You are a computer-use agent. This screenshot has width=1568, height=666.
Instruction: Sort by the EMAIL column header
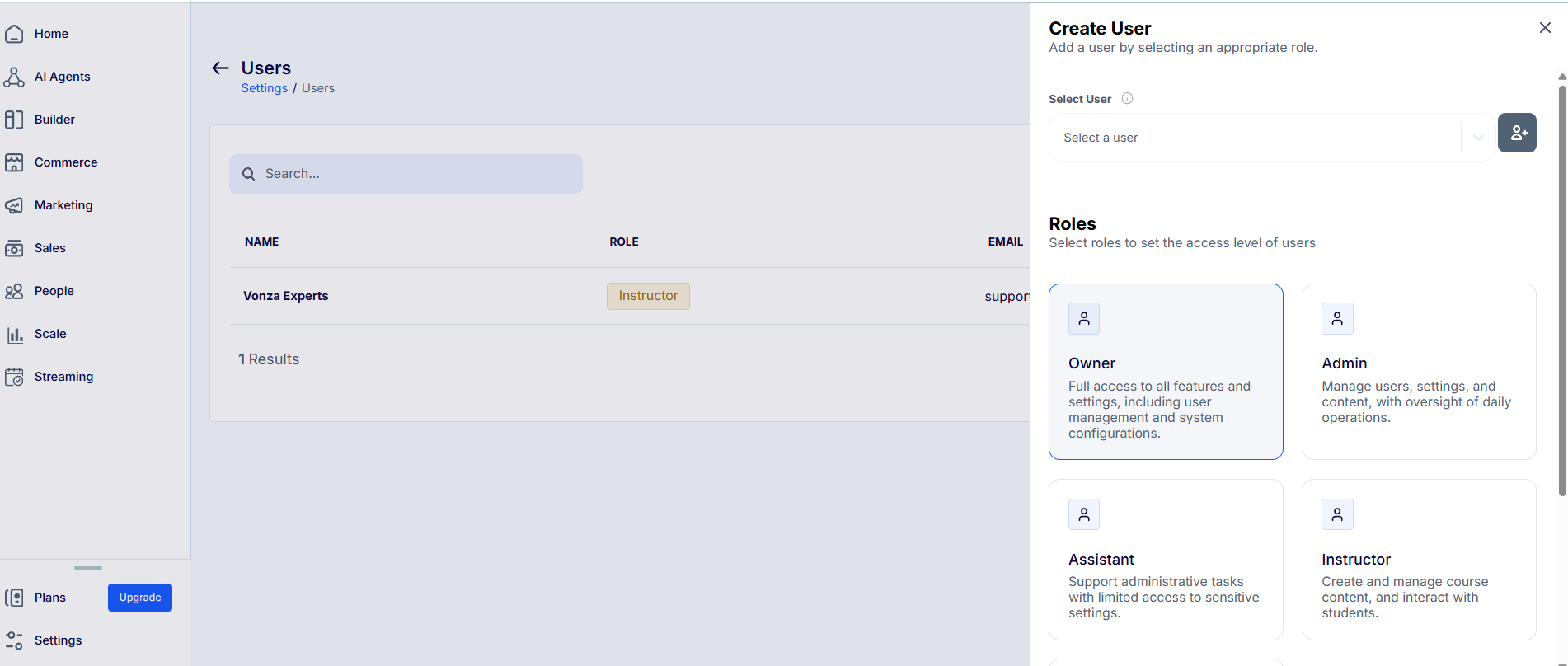(1006, 242)
